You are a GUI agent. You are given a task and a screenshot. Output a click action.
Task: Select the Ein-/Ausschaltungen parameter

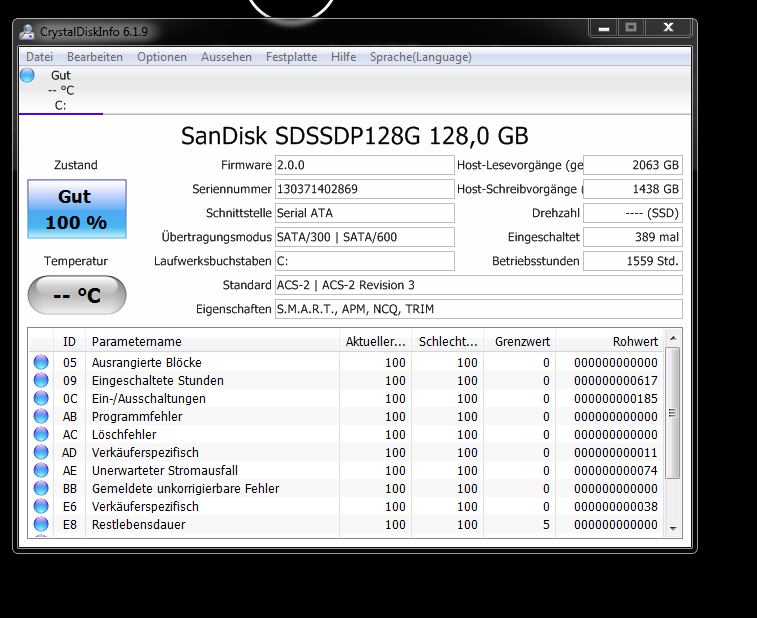pos(149,398)
